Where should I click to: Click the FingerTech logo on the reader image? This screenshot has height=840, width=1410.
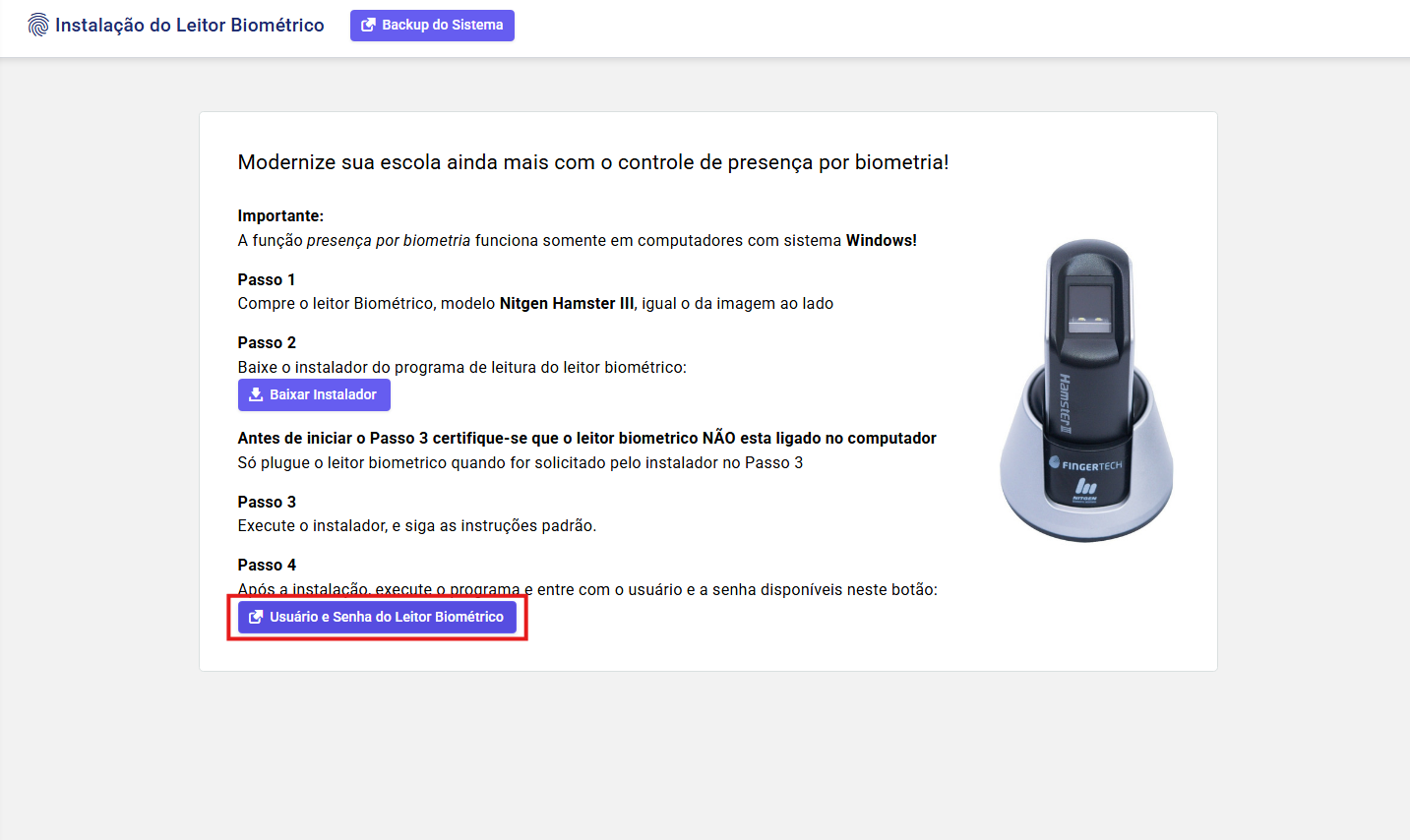(x=1086, y=464)
